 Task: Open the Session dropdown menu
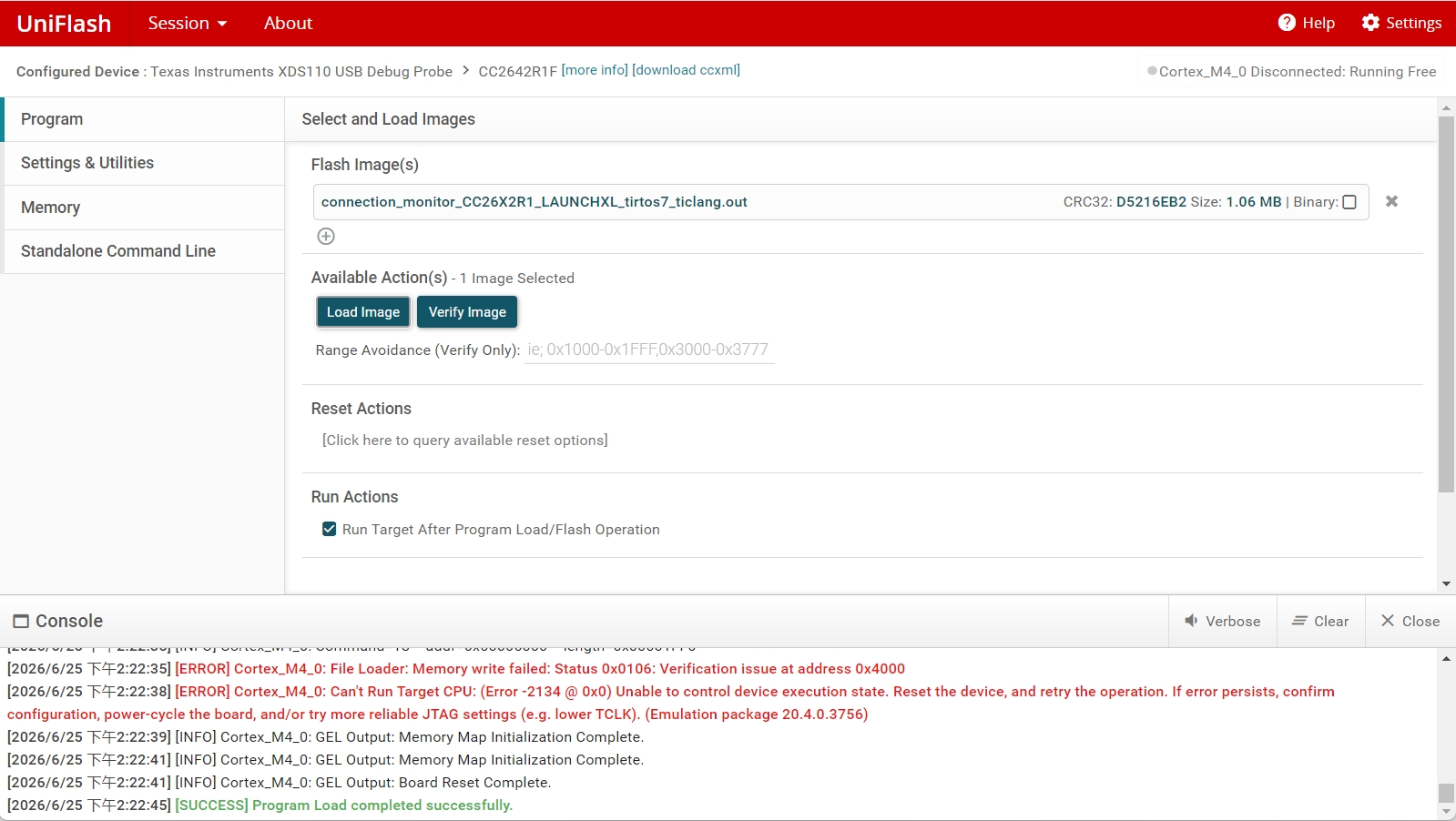point(188,23)
